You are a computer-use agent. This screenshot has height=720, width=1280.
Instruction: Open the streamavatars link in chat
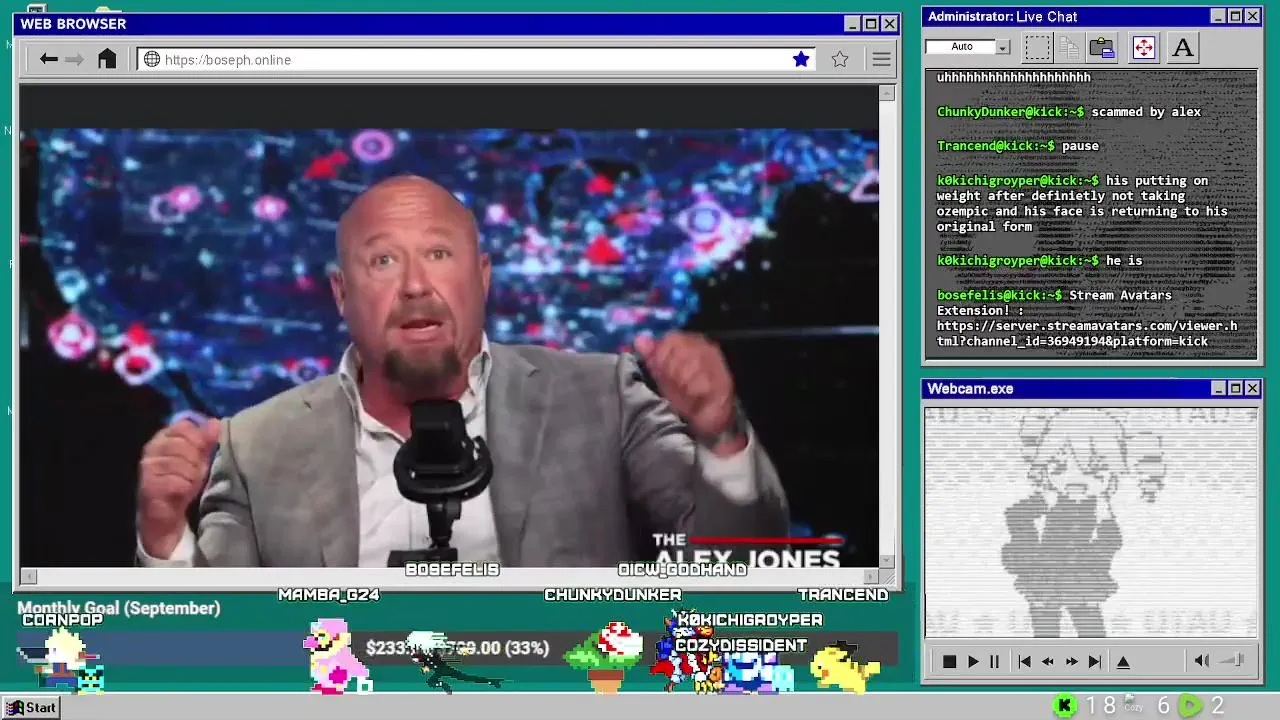click(1087, 333)
